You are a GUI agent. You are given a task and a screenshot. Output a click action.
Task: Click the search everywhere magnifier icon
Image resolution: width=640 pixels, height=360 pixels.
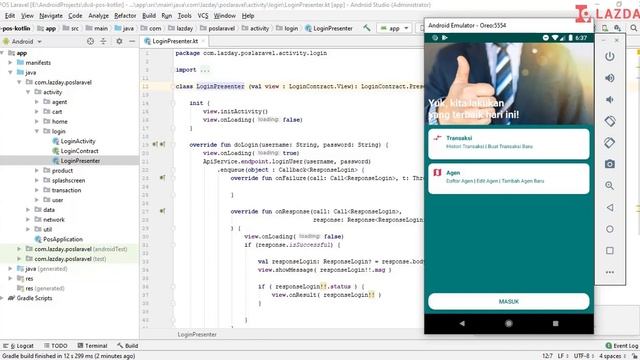coord(633,28)
